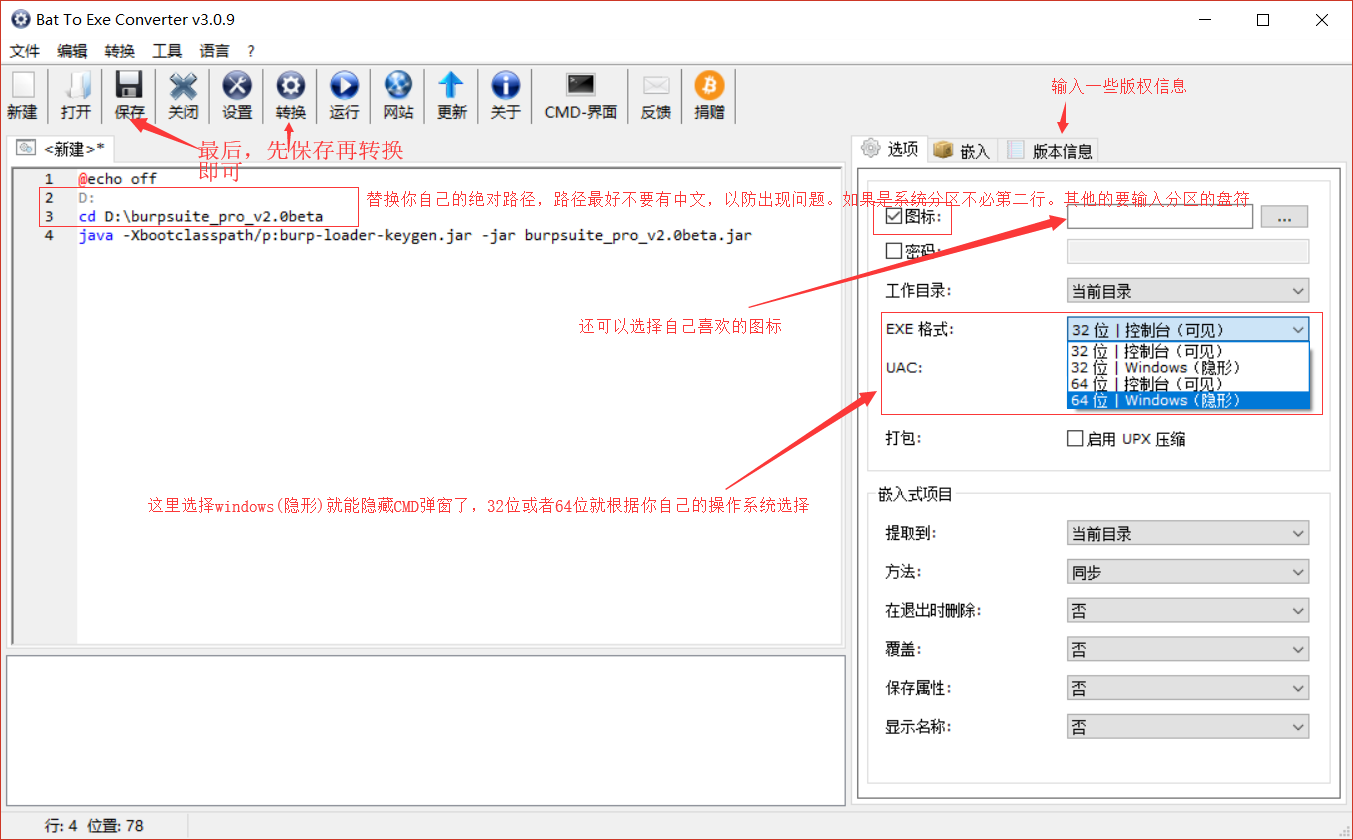Enable the 密码 (Password) checkbox

point(894,251)
